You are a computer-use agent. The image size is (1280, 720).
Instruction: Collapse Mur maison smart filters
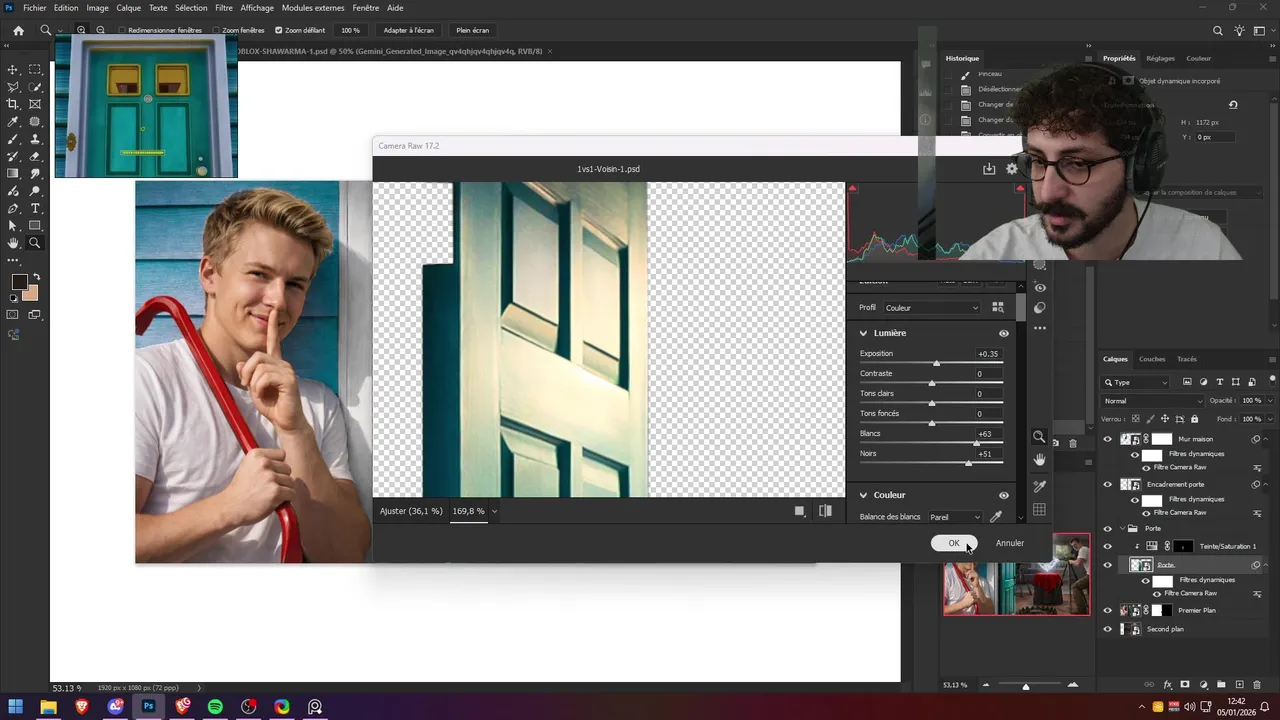[1266, 439]
